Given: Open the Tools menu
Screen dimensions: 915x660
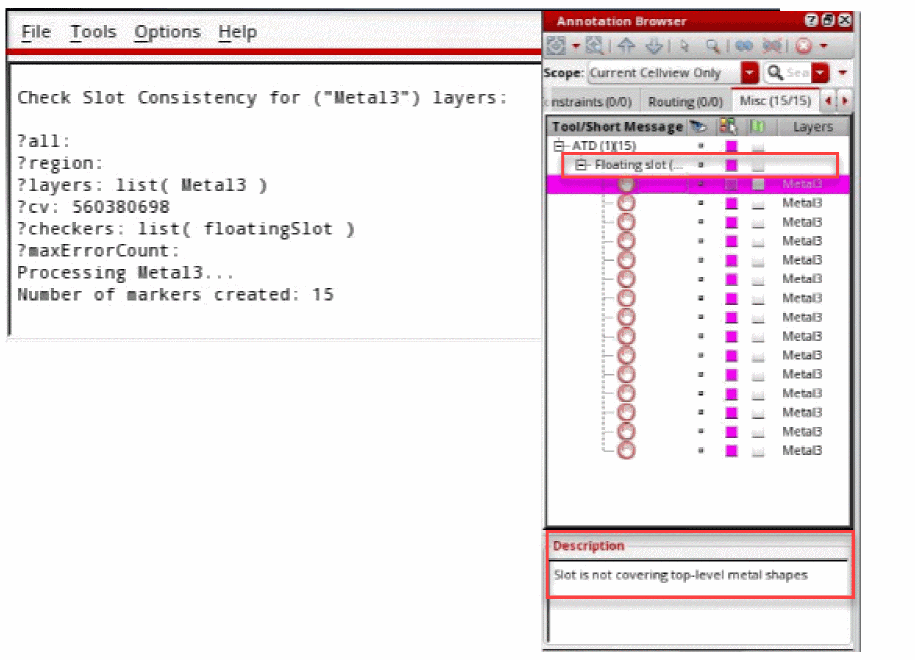Looking at the screenshot, I should [93, 32].
